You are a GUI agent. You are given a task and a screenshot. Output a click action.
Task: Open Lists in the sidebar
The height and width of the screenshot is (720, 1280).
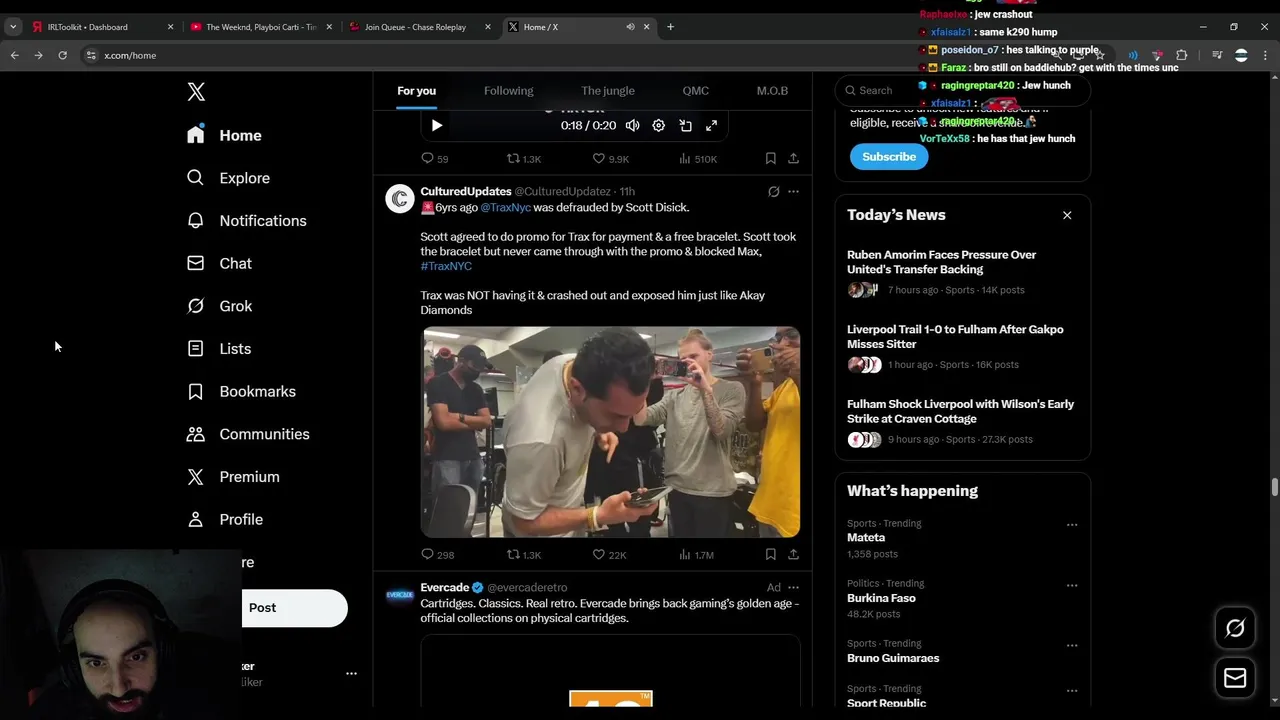point(219,349)
